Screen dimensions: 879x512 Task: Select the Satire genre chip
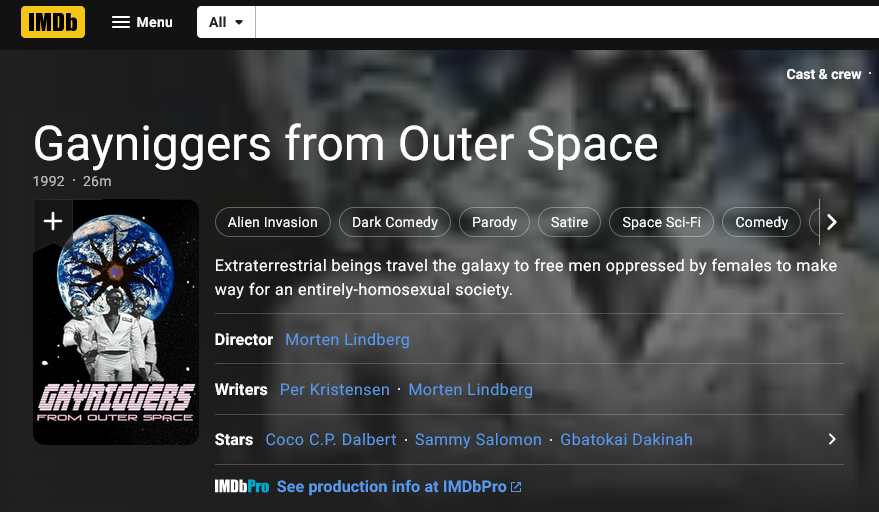[x=569, y=222]
